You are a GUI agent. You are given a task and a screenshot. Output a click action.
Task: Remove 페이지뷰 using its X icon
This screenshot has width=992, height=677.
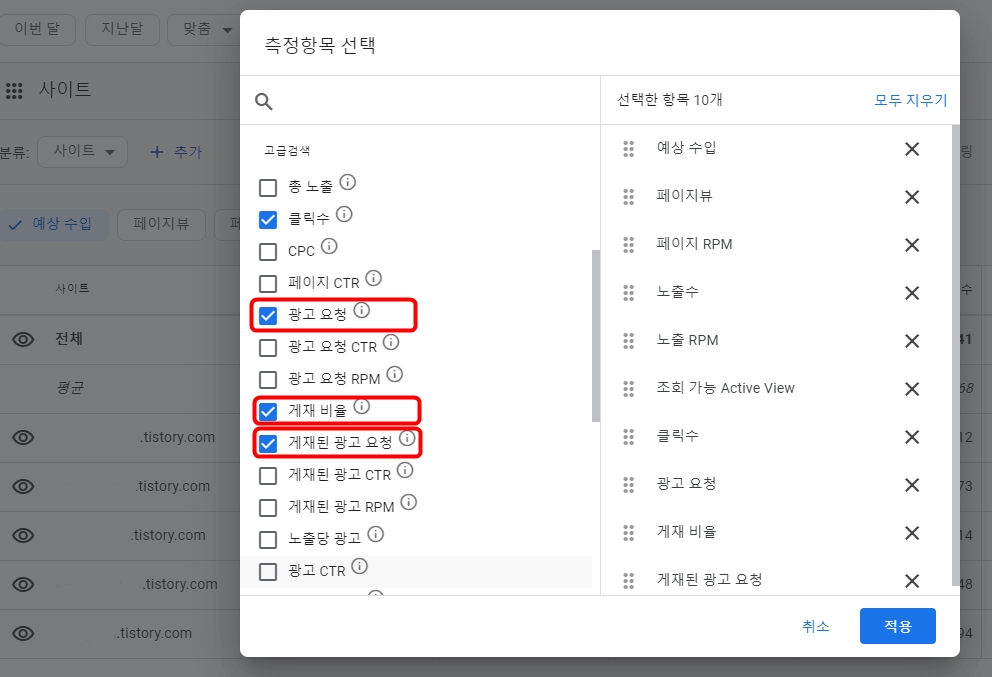point(911,196)
